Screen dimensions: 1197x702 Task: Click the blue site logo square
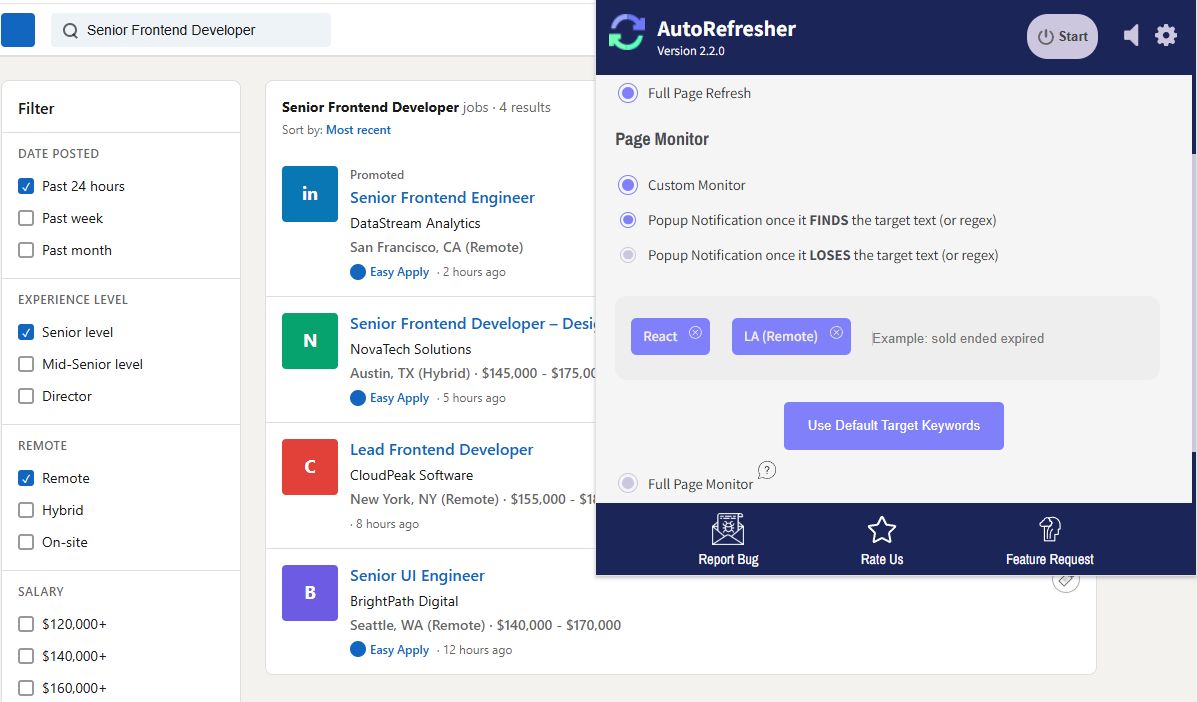(x=18, y=30)
